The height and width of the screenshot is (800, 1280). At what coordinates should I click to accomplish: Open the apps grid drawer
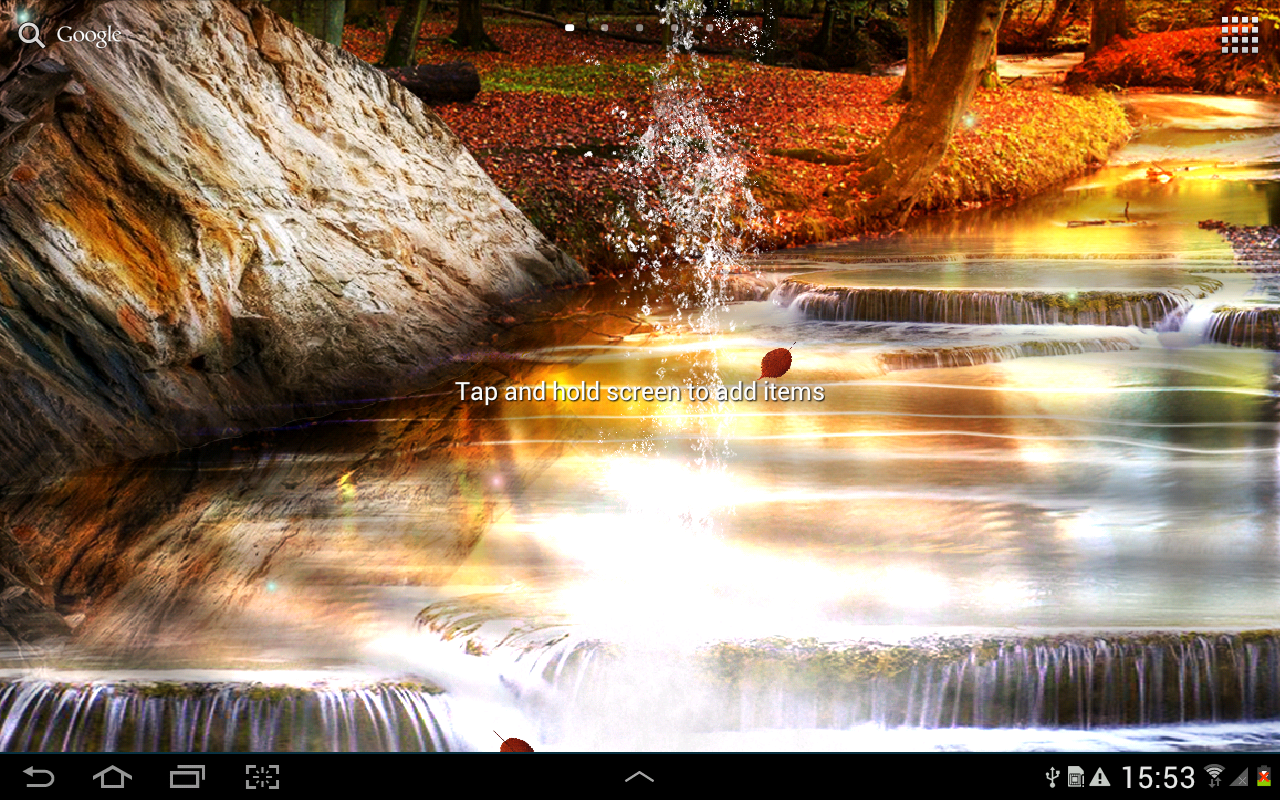1239,35
